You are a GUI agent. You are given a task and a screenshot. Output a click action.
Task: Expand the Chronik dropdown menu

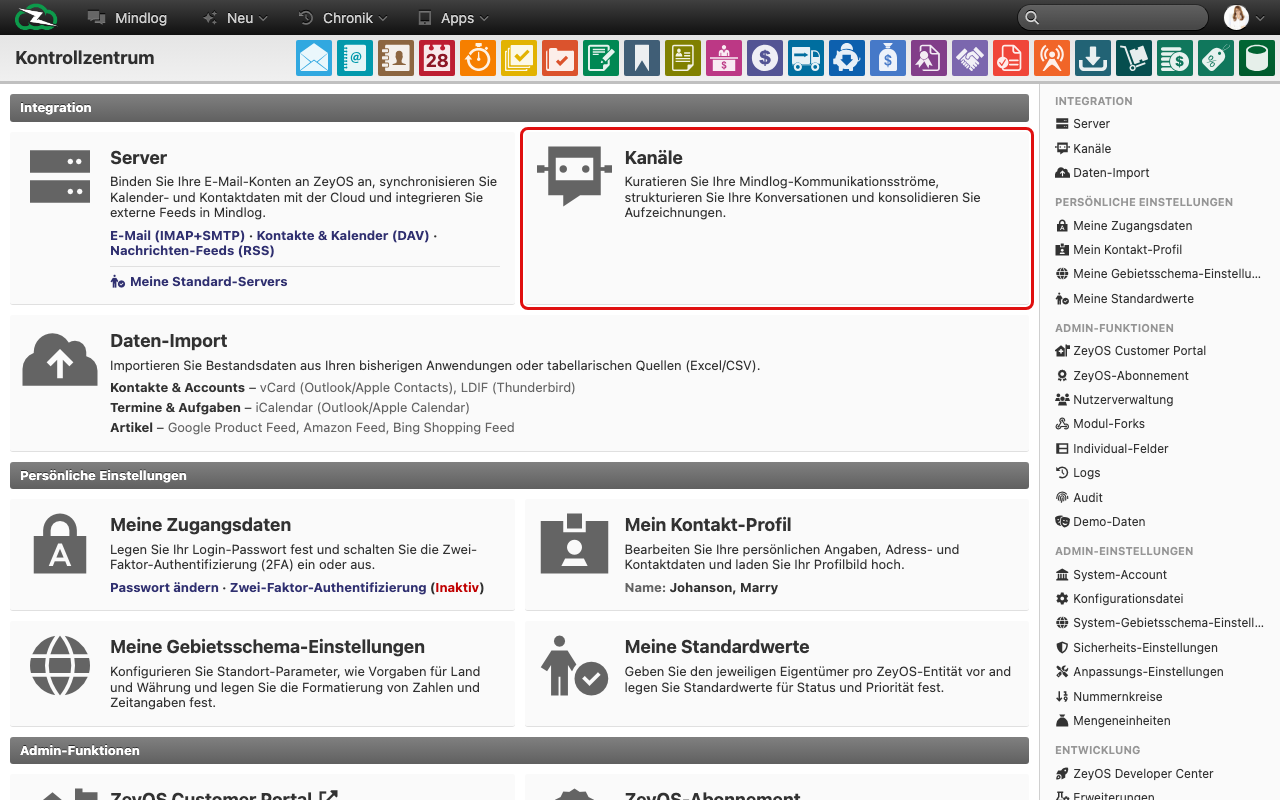tap(343, 18)
